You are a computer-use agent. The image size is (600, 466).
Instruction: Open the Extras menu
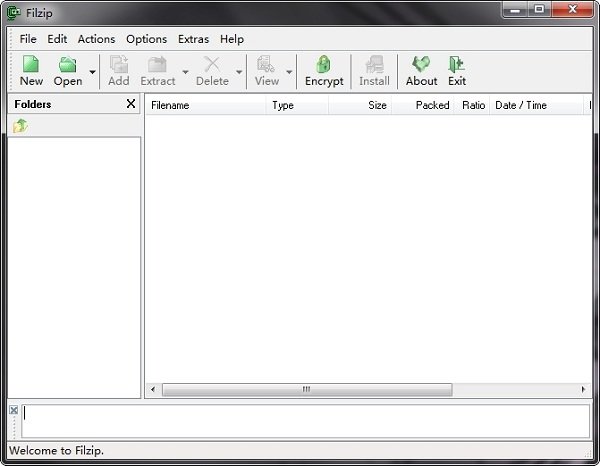pyautogui.click(x=194, y=39)
